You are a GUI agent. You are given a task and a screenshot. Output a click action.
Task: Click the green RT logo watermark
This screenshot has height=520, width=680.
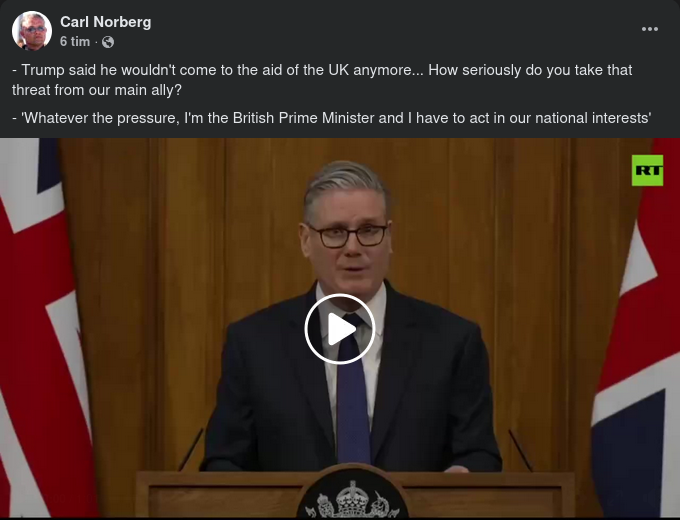647,170
